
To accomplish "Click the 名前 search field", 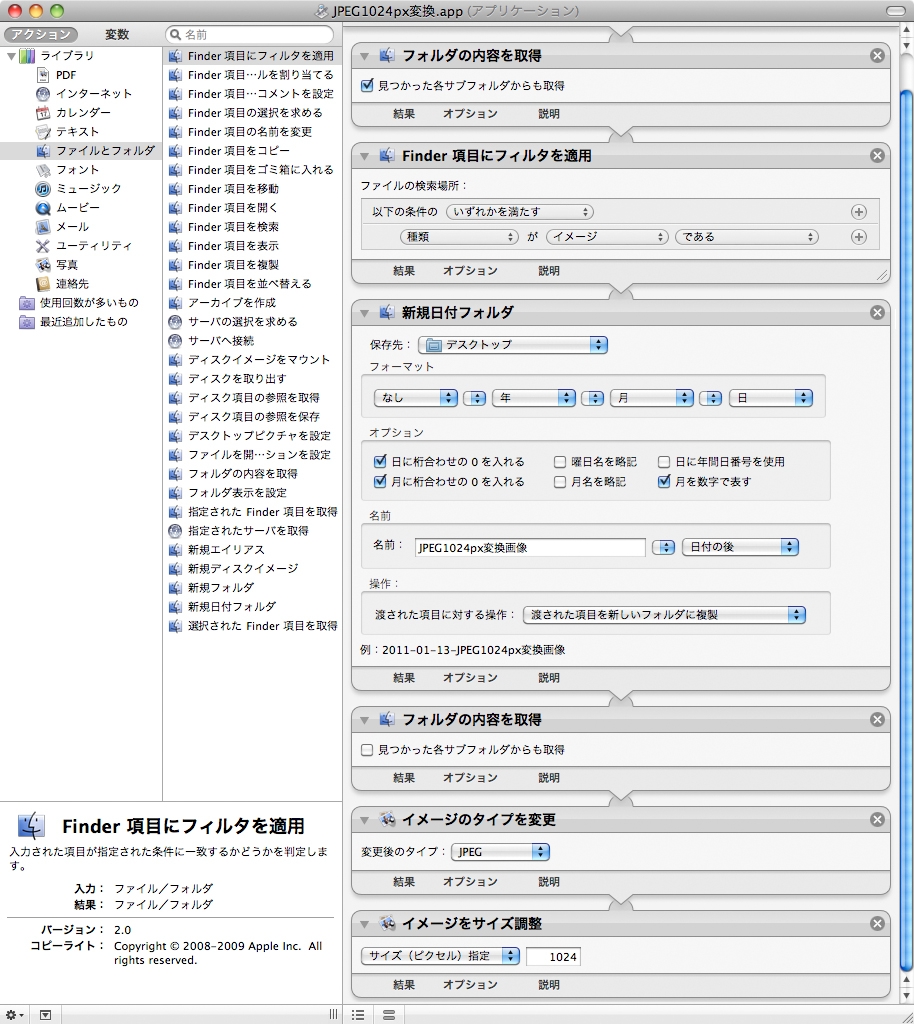I will (x=250, y=35).
